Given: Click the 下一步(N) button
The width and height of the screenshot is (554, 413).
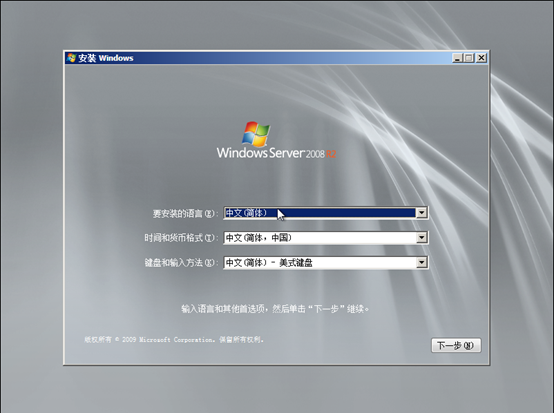Looking at the screenshot, I should click(456, 345).
